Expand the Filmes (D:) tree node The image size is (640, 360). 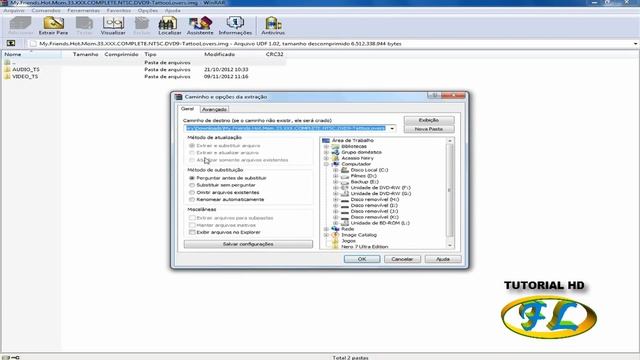pos(336,176)
